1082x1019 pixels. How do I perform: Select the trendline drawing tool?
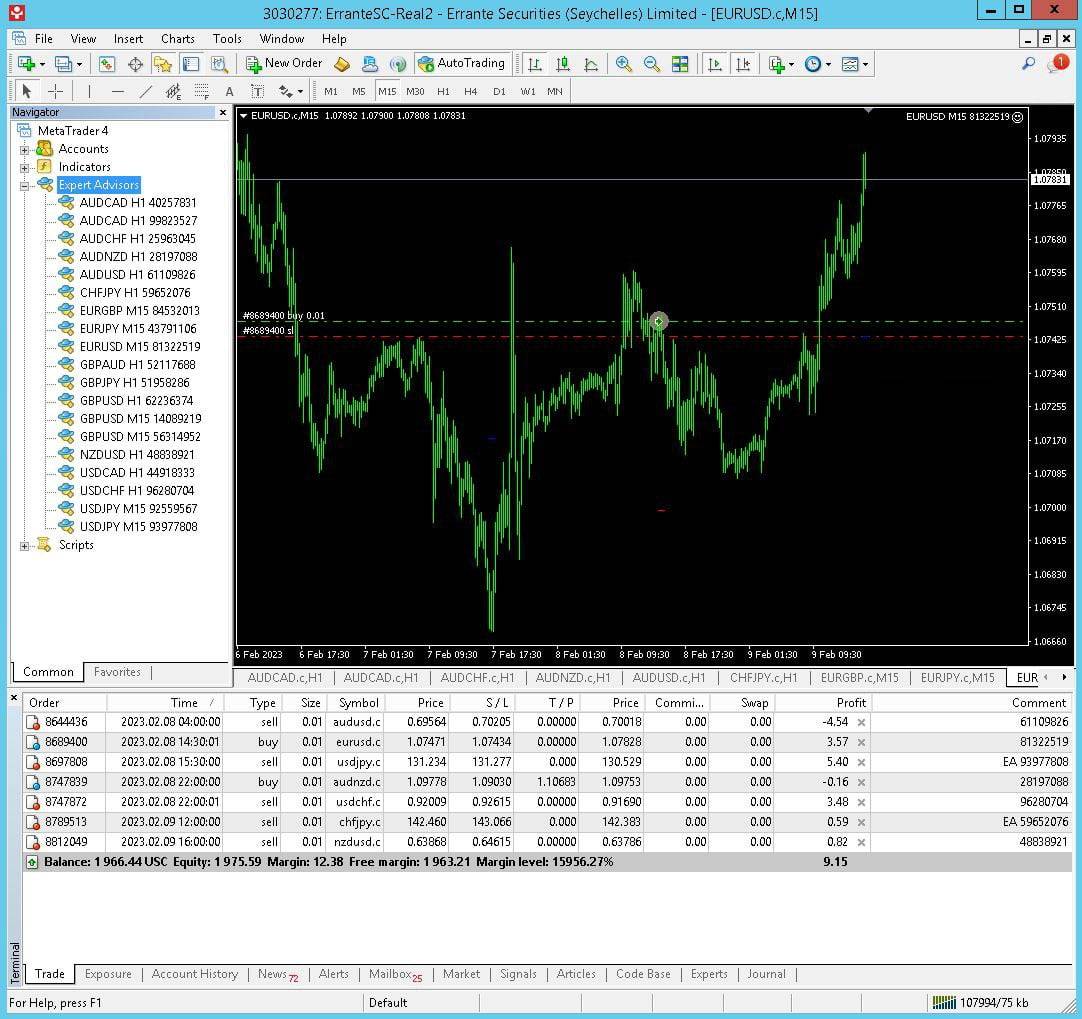click(x=146, y=91)
